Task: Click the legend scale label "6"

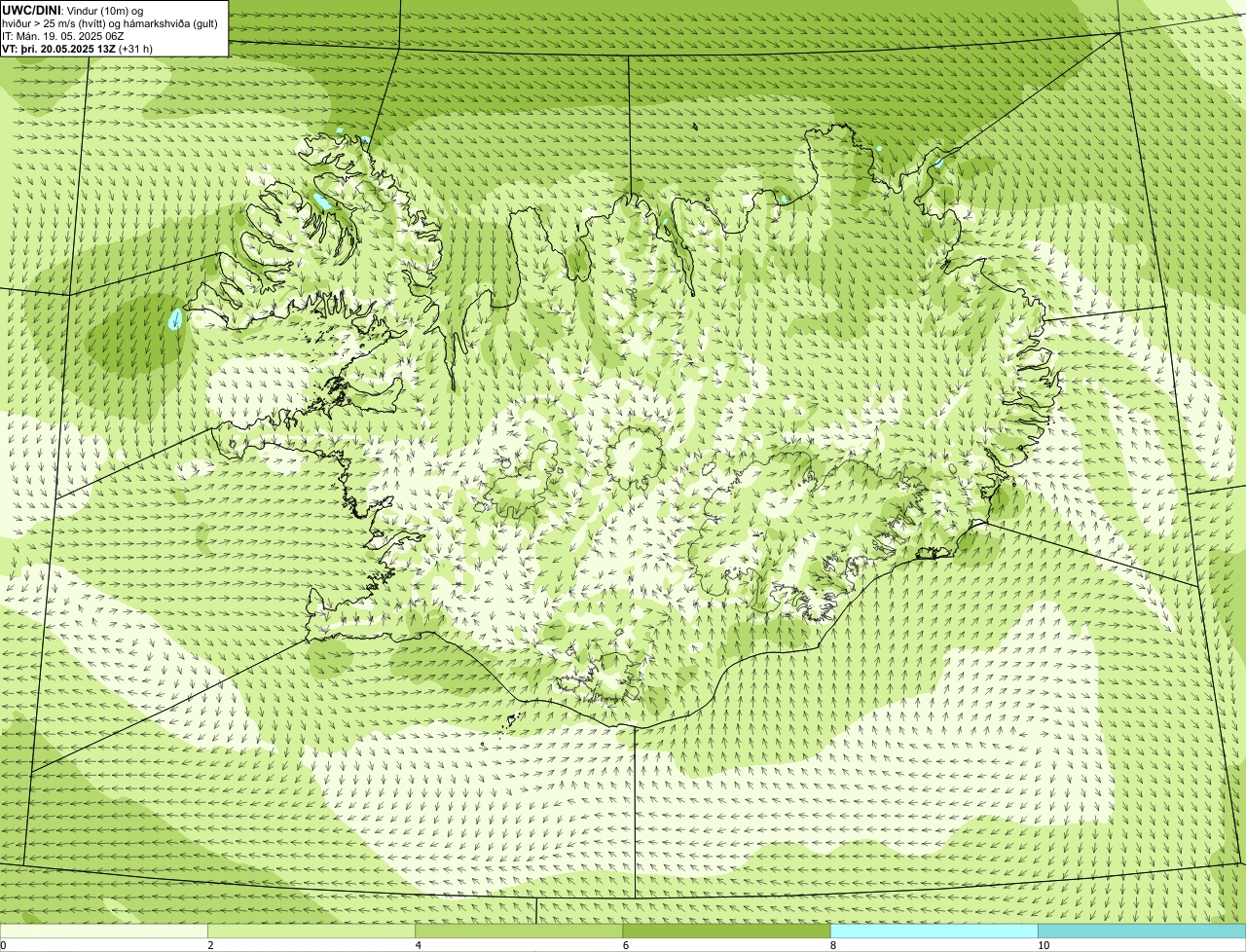Action: [x=625, y=945]
